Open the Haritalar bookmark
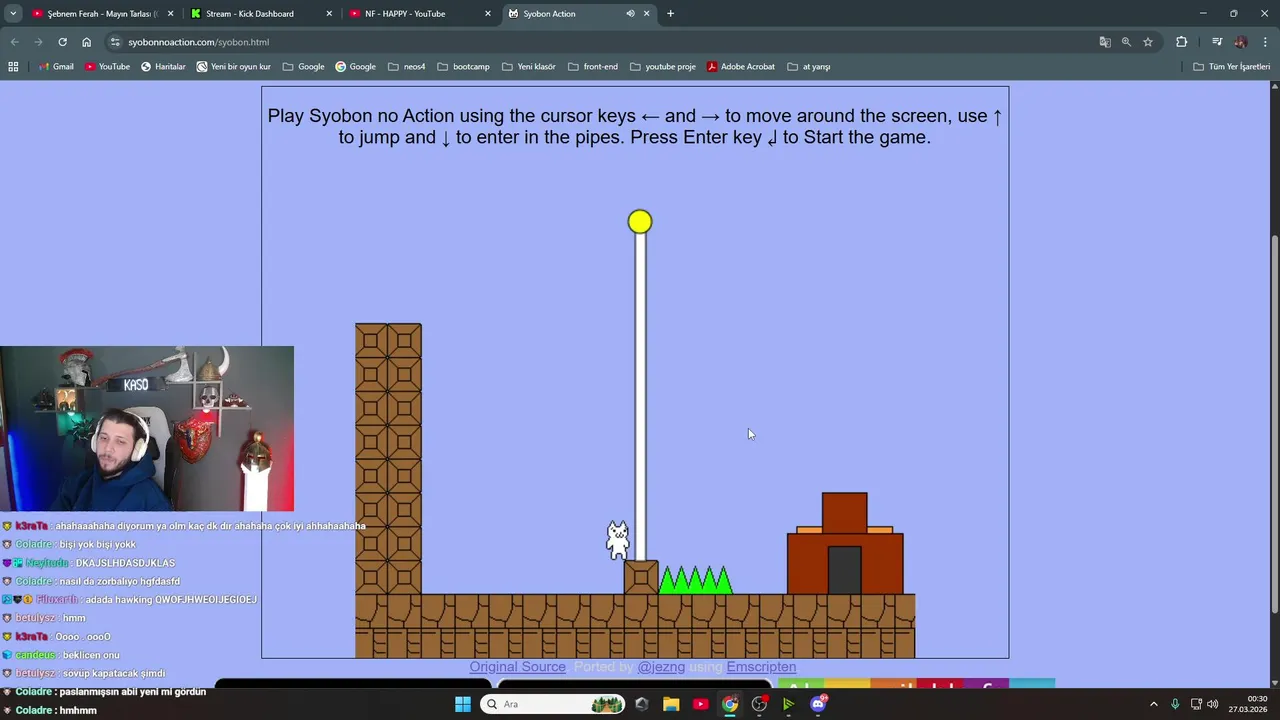 click(x=163, y=67)
